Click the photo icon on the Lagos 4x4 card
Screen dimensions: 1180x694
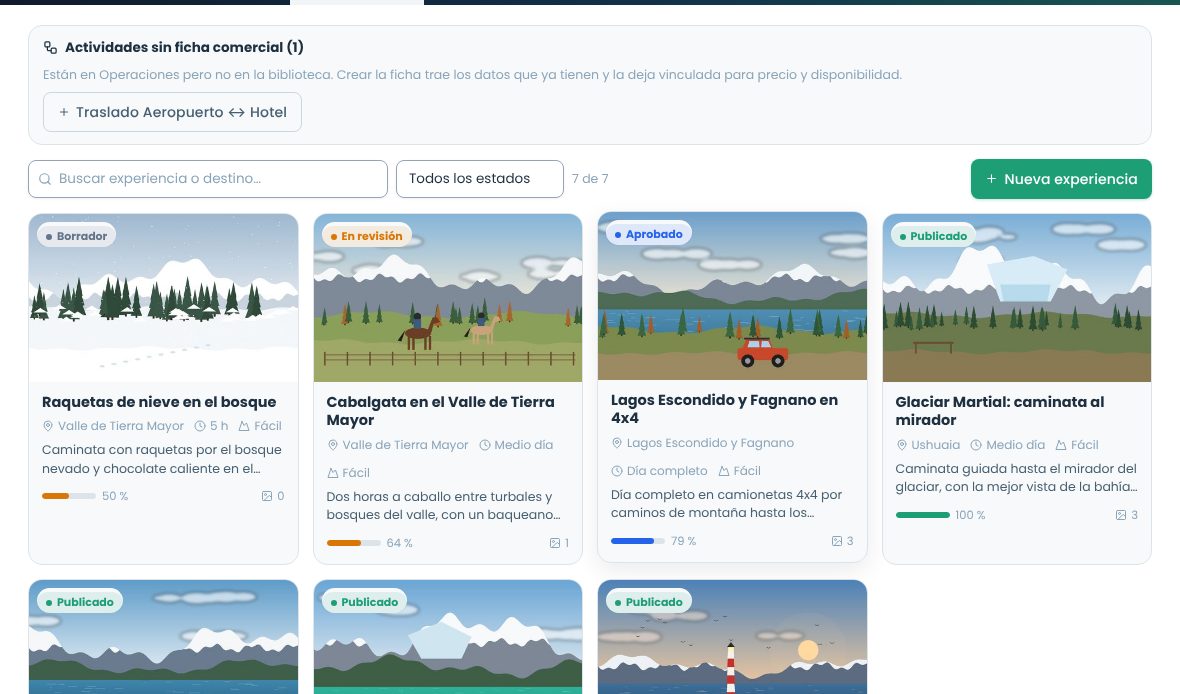(x=837, y=541)
